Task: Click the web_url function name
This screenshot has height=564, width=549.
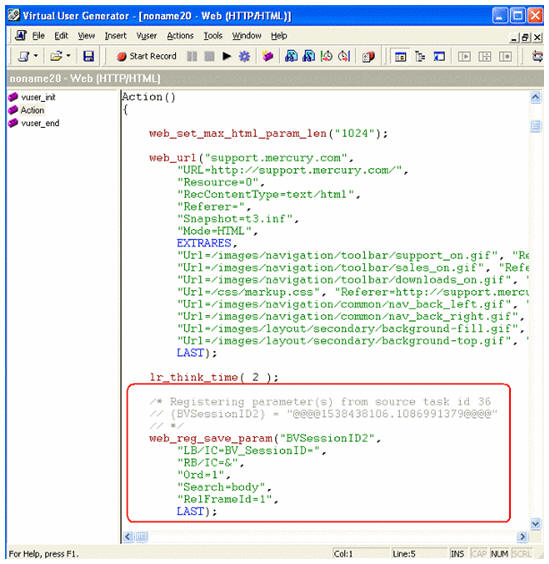Action: tap(173, 158)
